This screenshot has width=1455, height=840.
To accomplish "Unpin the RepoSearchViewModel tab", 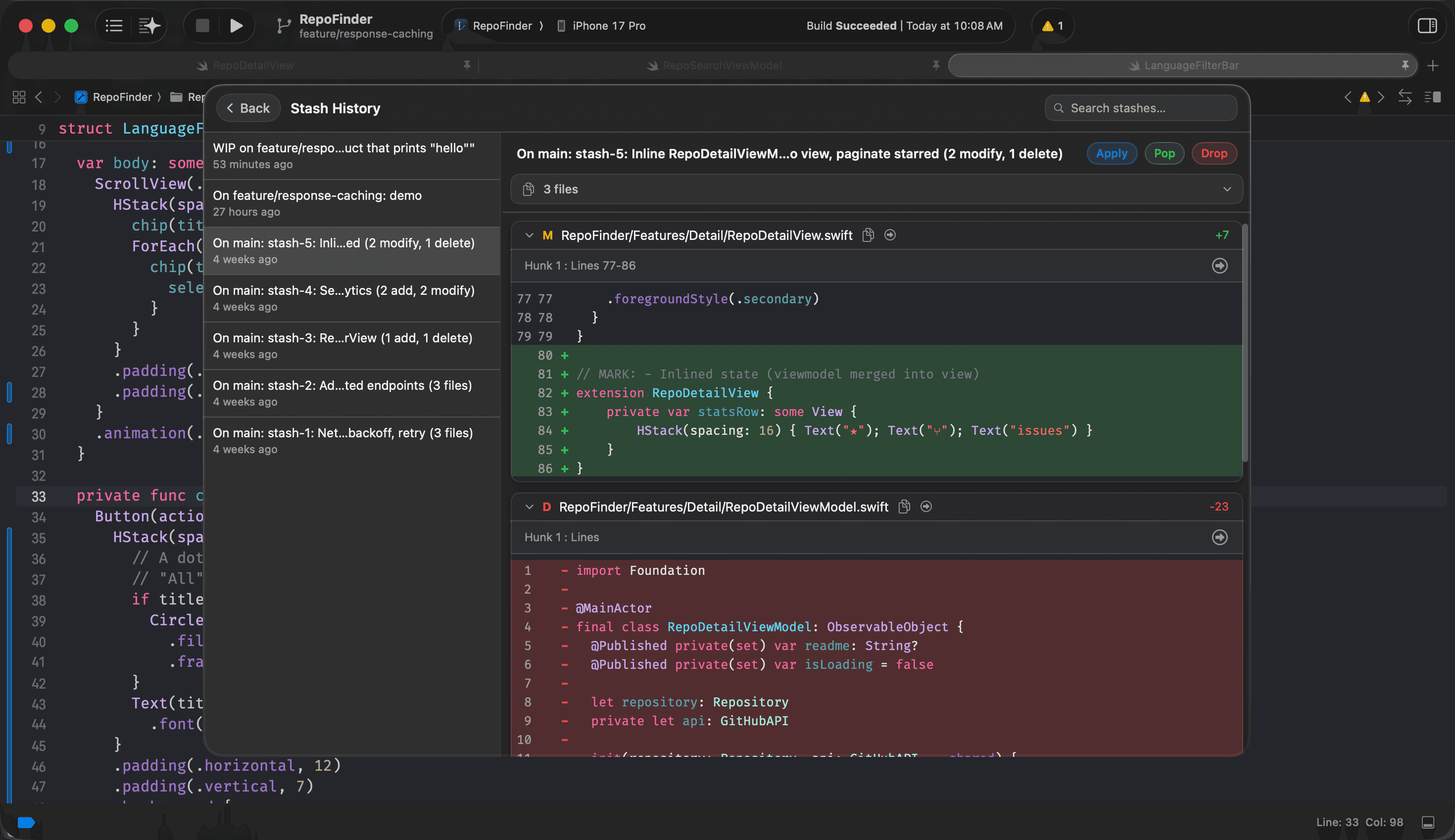I will coord(935,65).
